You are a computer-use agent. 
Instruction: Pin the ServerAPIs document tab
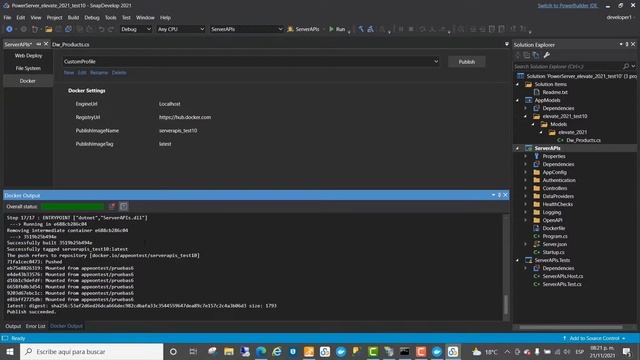[38, 44]
